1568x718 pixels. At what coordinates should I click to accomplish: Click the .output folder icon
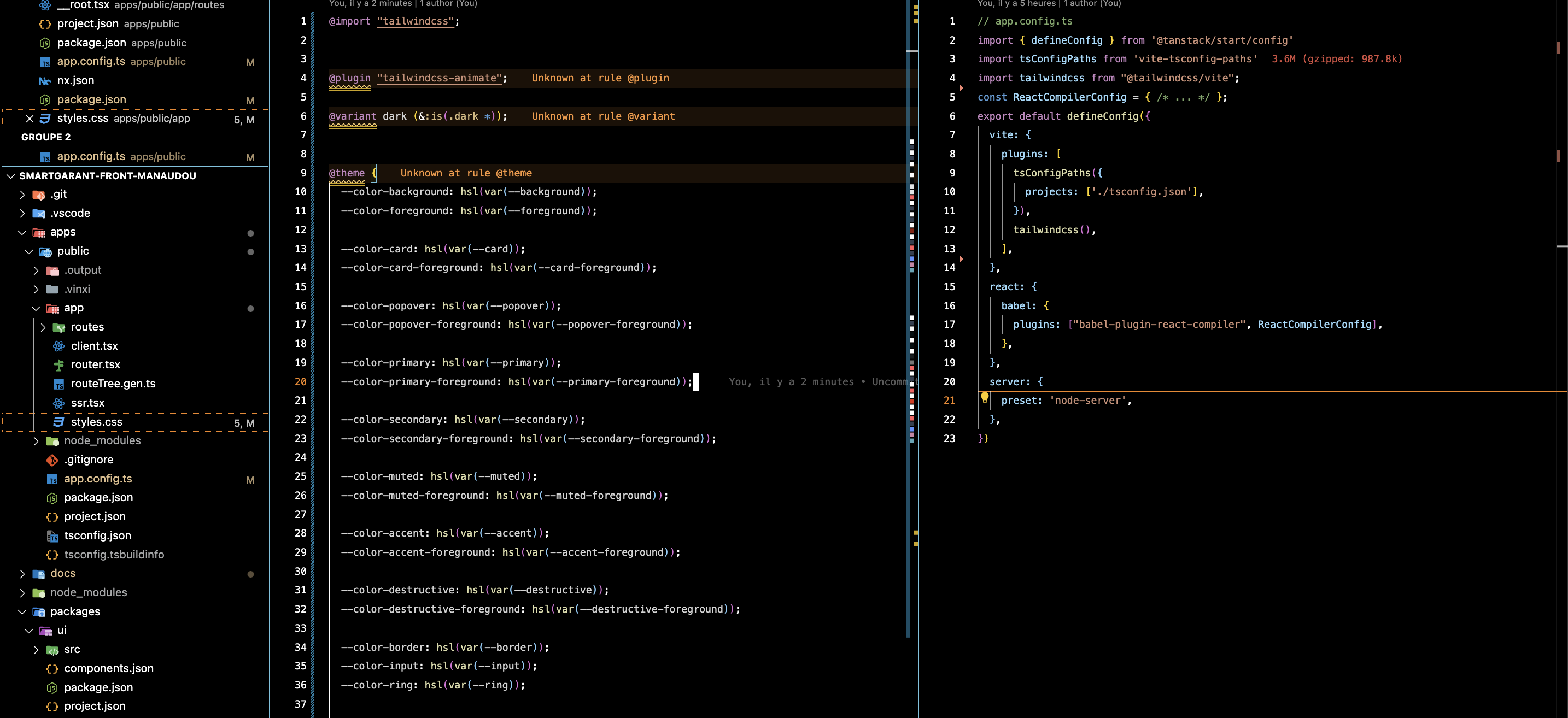[52, 270]
